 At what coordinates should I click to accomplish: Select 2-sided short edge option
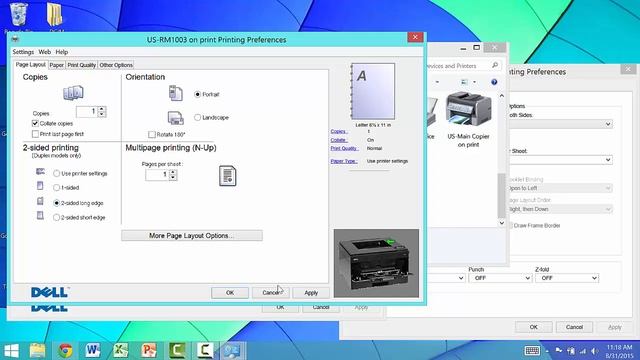[x=57, y=218]
